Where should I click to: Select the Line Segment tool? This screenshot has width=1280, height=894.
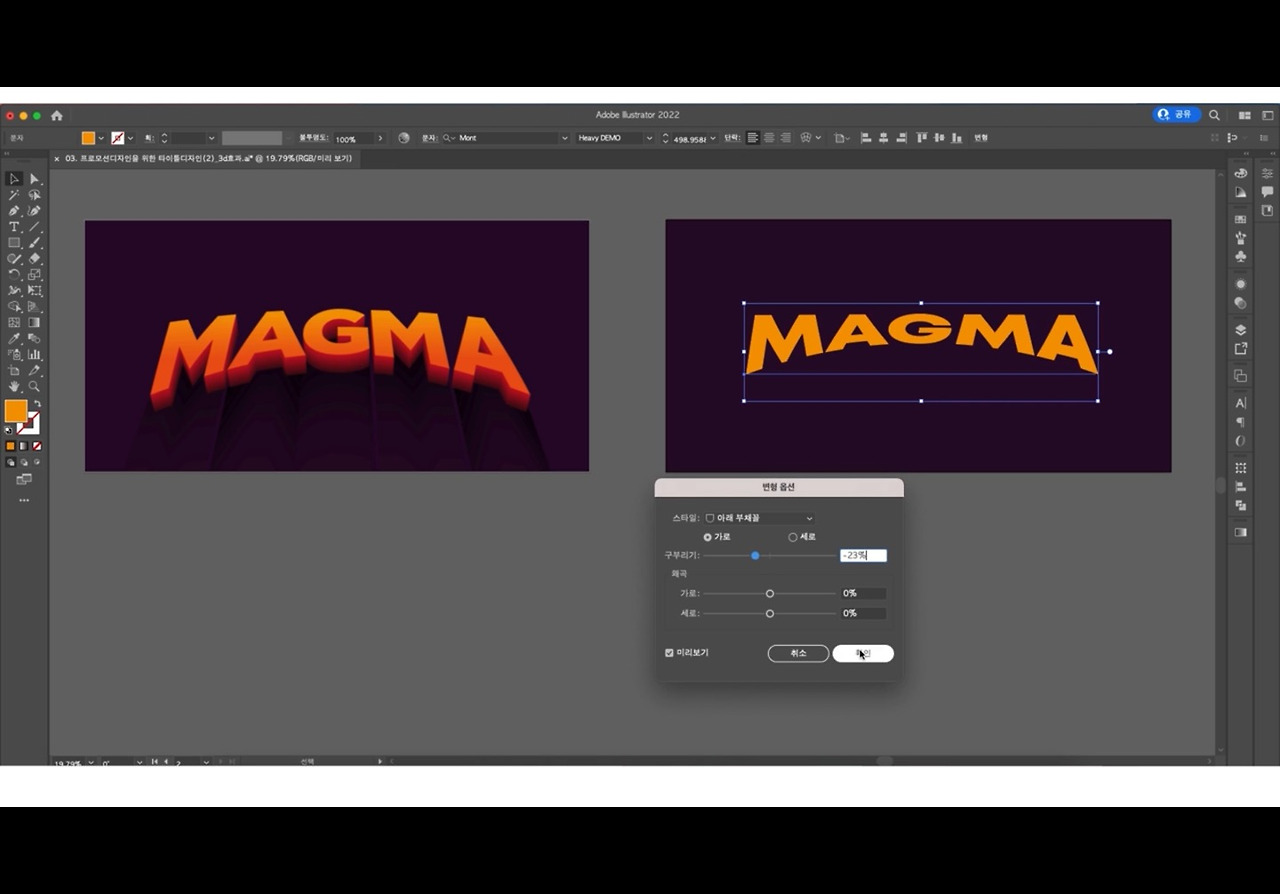point(34,227)
